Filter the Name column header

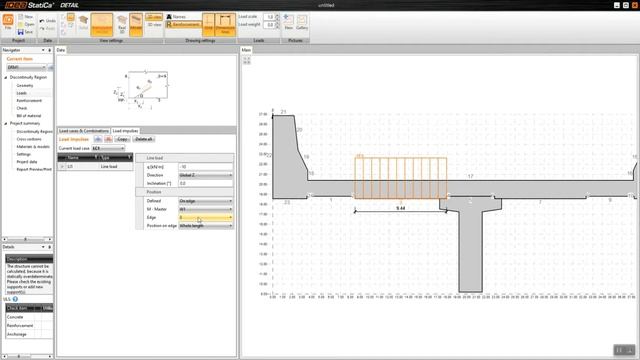[96, 157]
